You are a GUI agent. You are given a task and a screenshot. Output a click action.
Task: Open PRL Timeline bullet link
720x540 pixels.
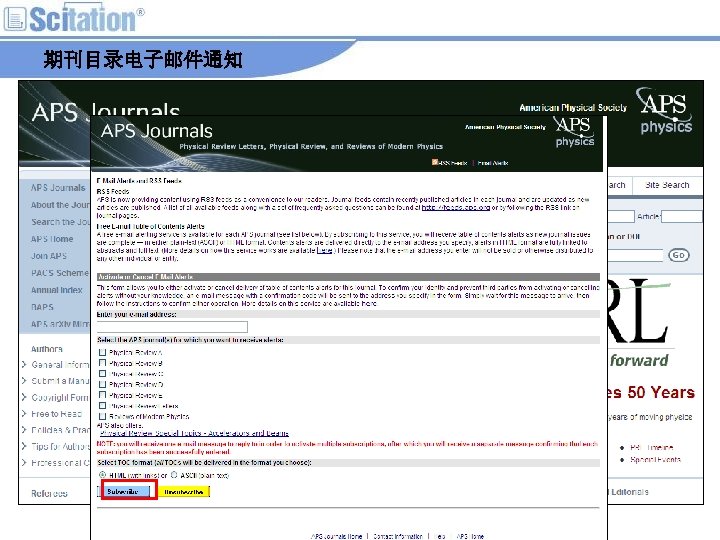click(x=651, y=447)
